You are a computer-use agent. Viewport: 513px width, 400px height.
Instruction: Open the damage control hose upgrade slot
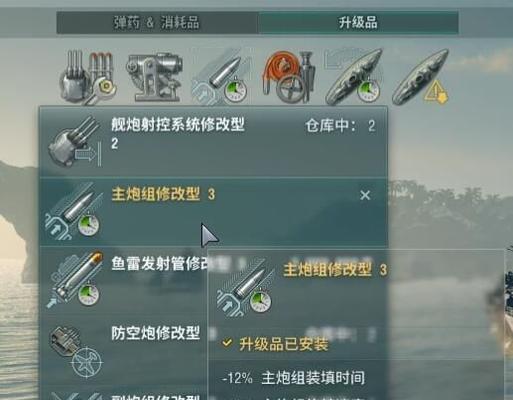(289, 77)
